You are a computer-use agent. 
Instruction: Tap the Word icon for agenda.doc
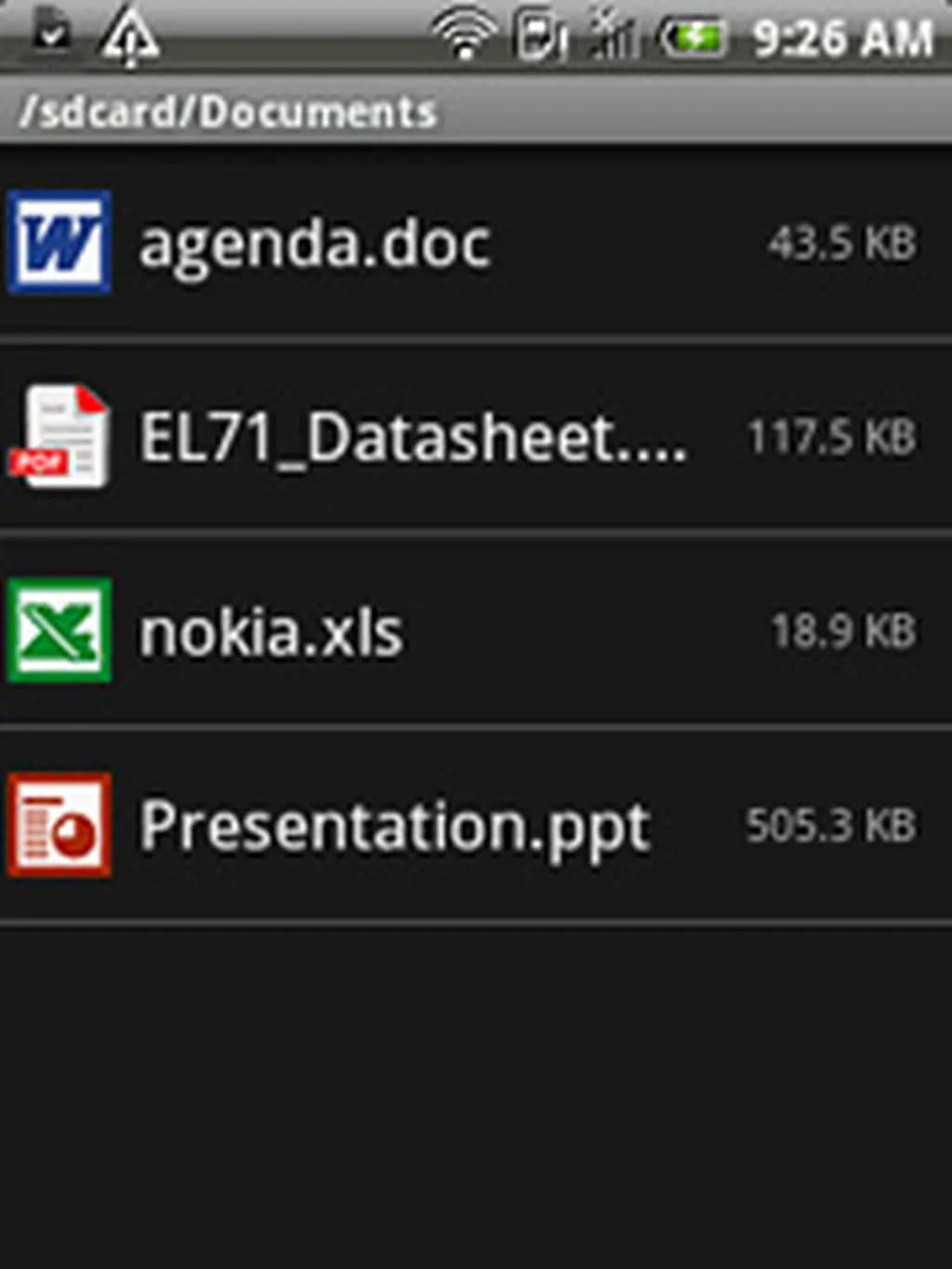click(59, 242)
